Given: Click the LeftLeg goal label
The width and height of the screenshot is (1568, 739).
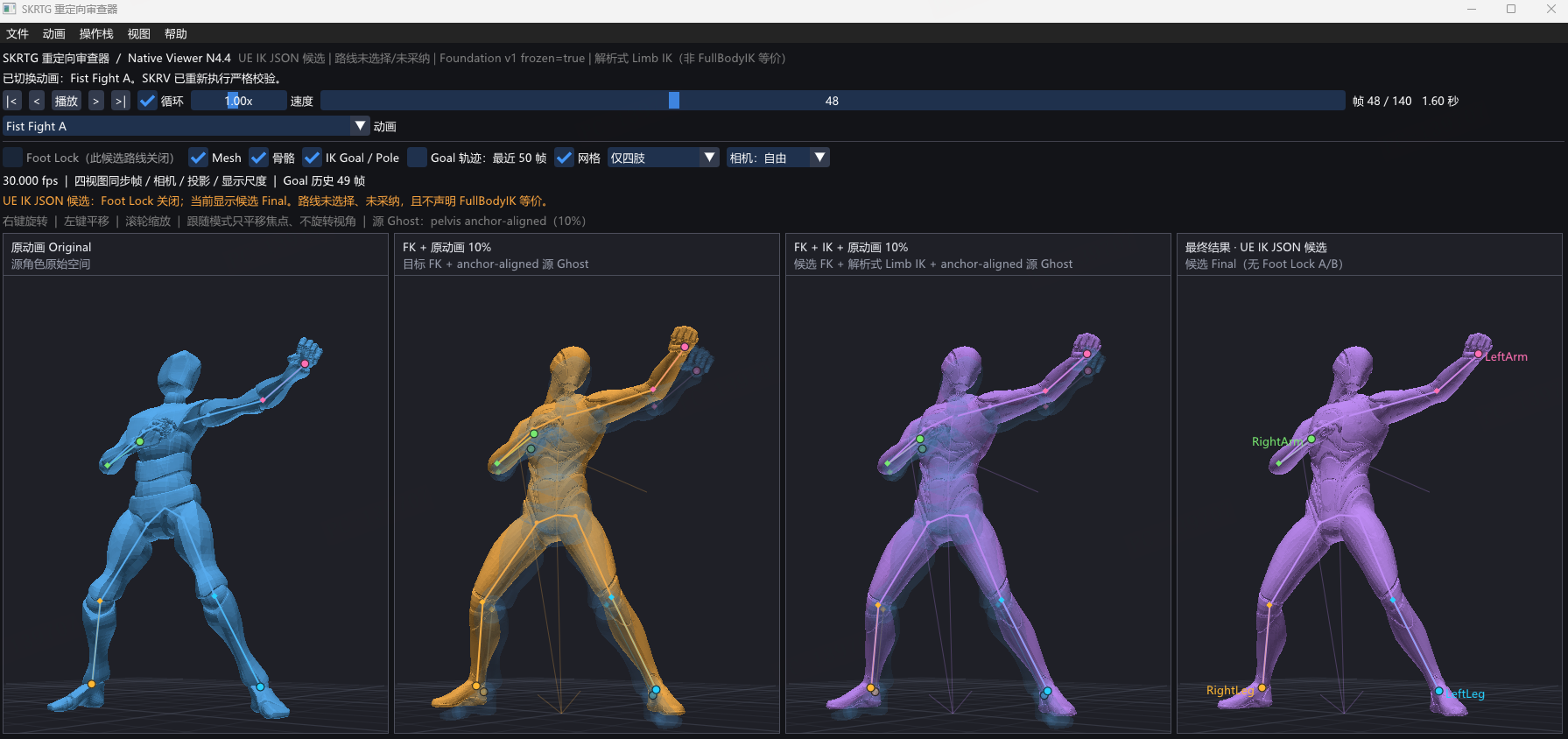Looking at the screenshot, I should 1465,693.
